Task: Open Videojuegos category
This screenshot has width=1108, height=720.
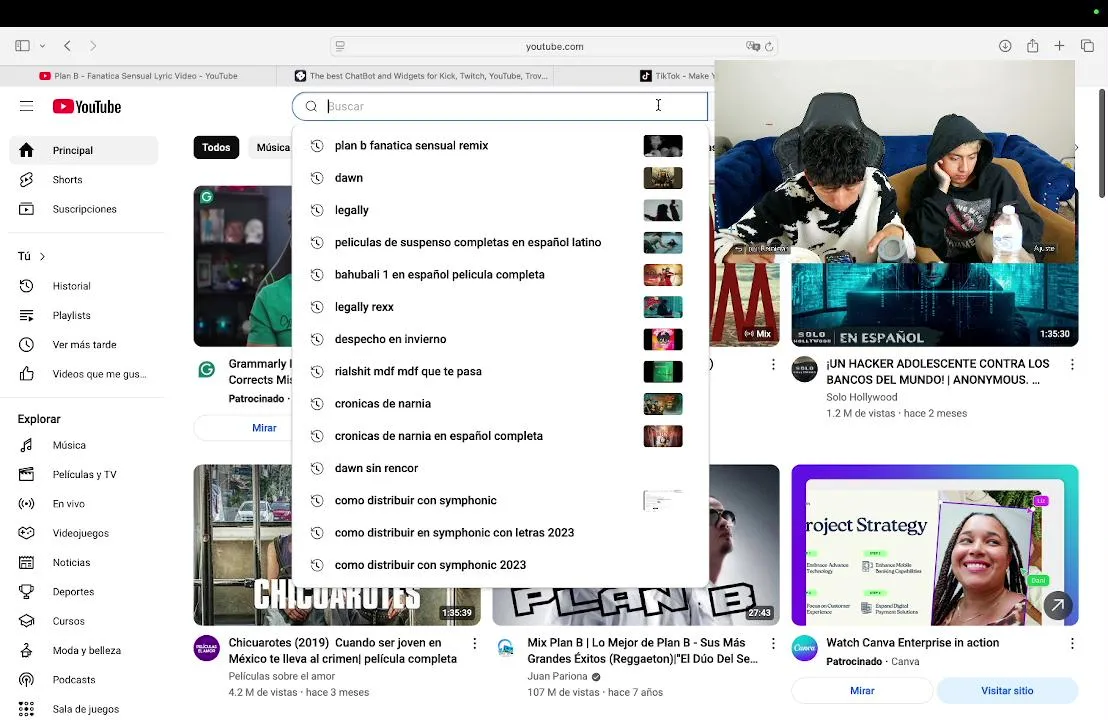Action: (x=83, y=533)
